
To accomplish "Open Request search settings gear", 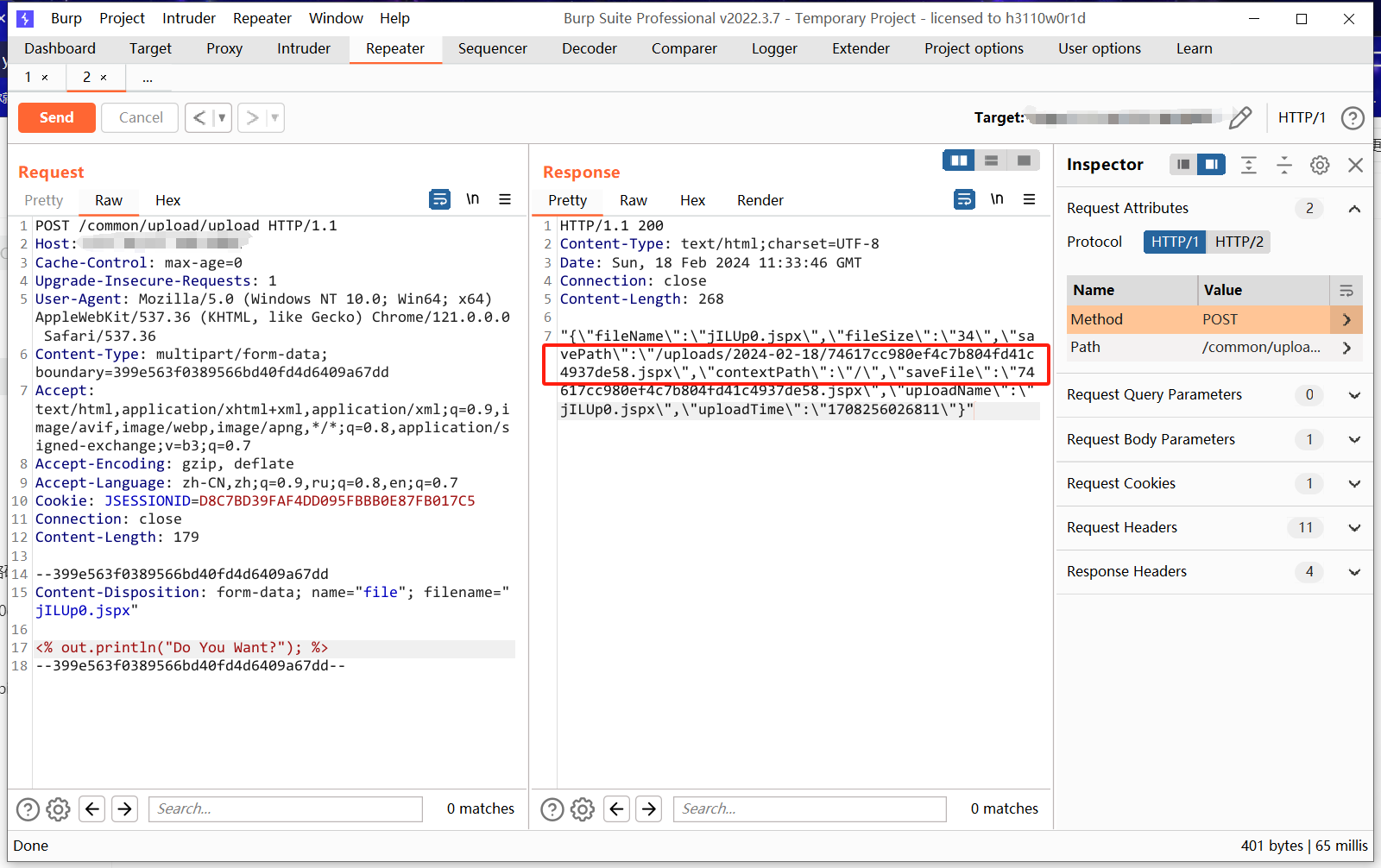I will pyautogui.click(x=58, y=808).
